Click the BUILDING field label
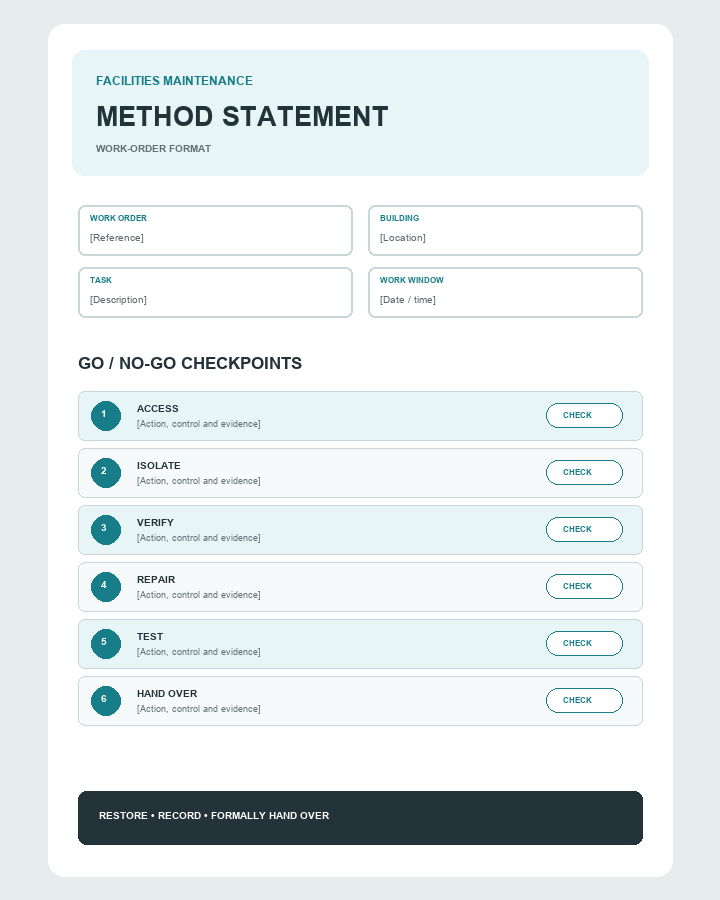Image resolution: width=720 pixels, height=900 pixels. pyautogui.click(x=399, y=218)
